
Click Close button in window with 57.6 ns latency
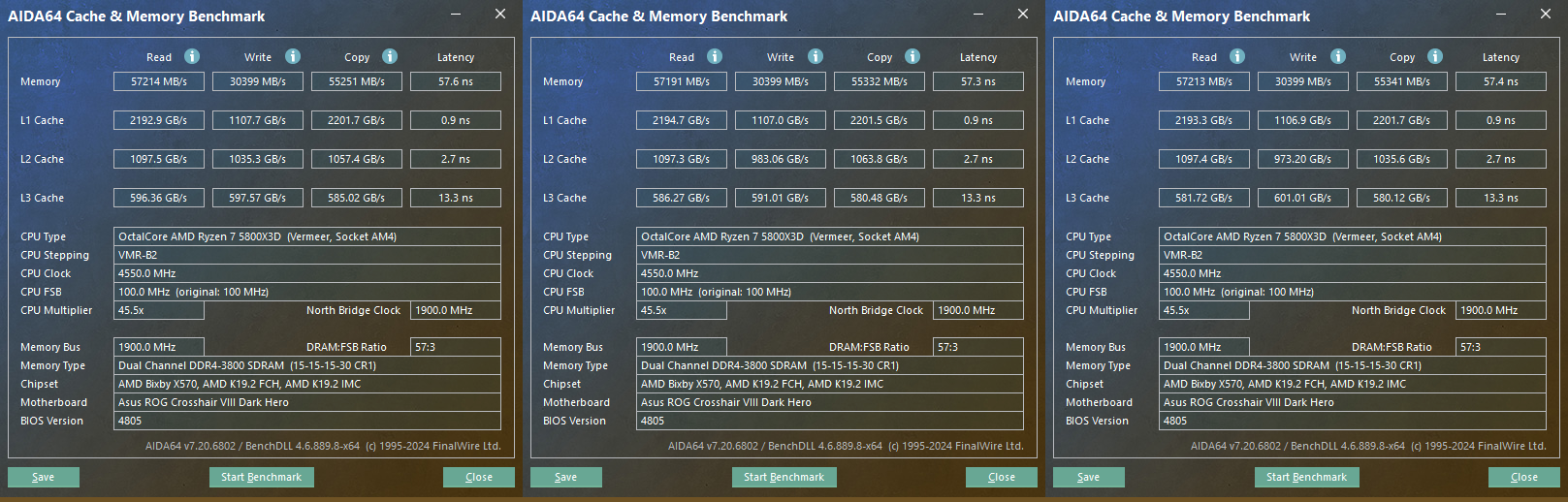pos(479,477)
